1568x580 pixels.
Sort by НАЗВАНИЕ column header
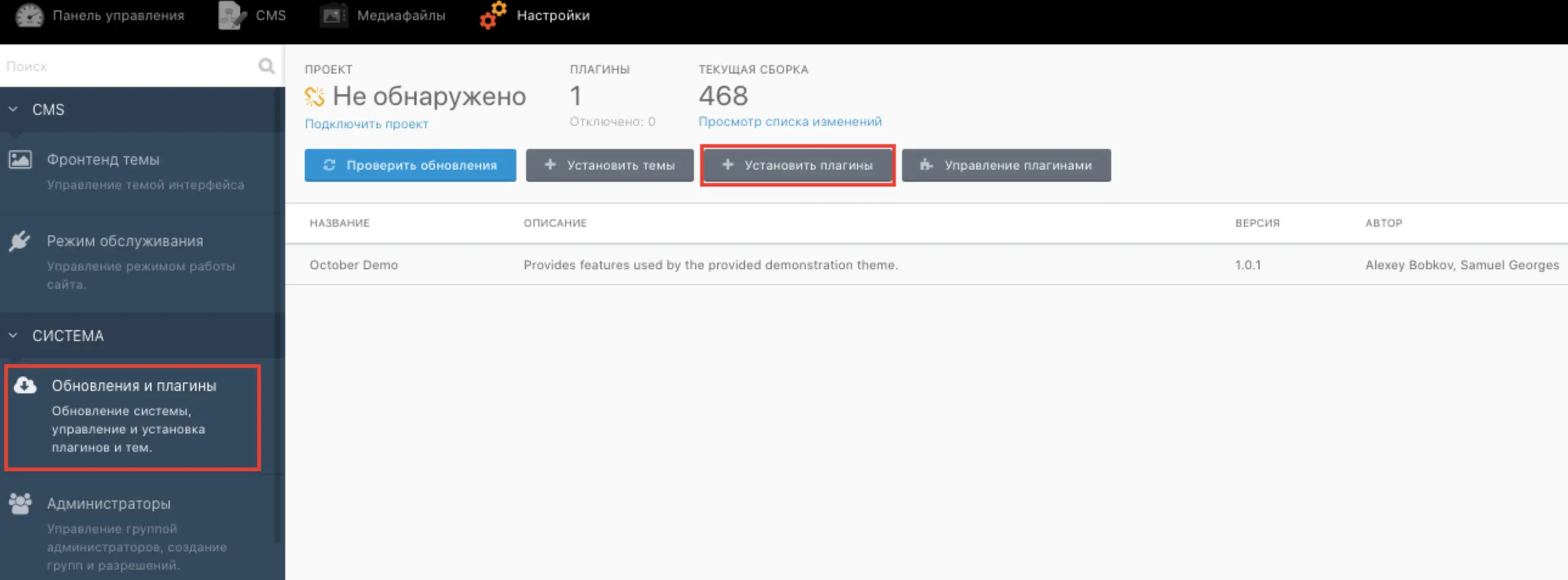tap(339, 223)
